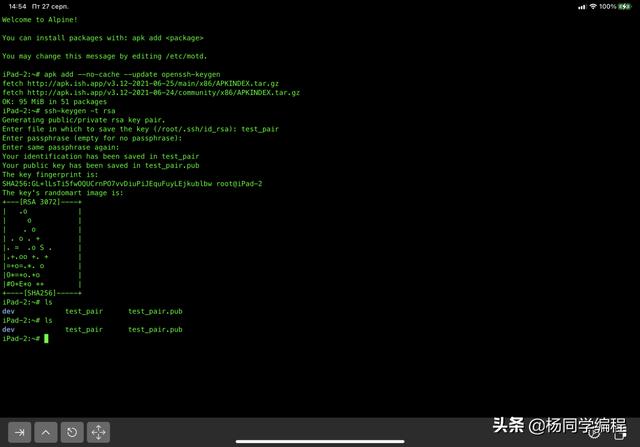This screenshot has height=447, width=640.
Task: Click the Welcome to Alpine! line
Action: (x=37, y=19)
